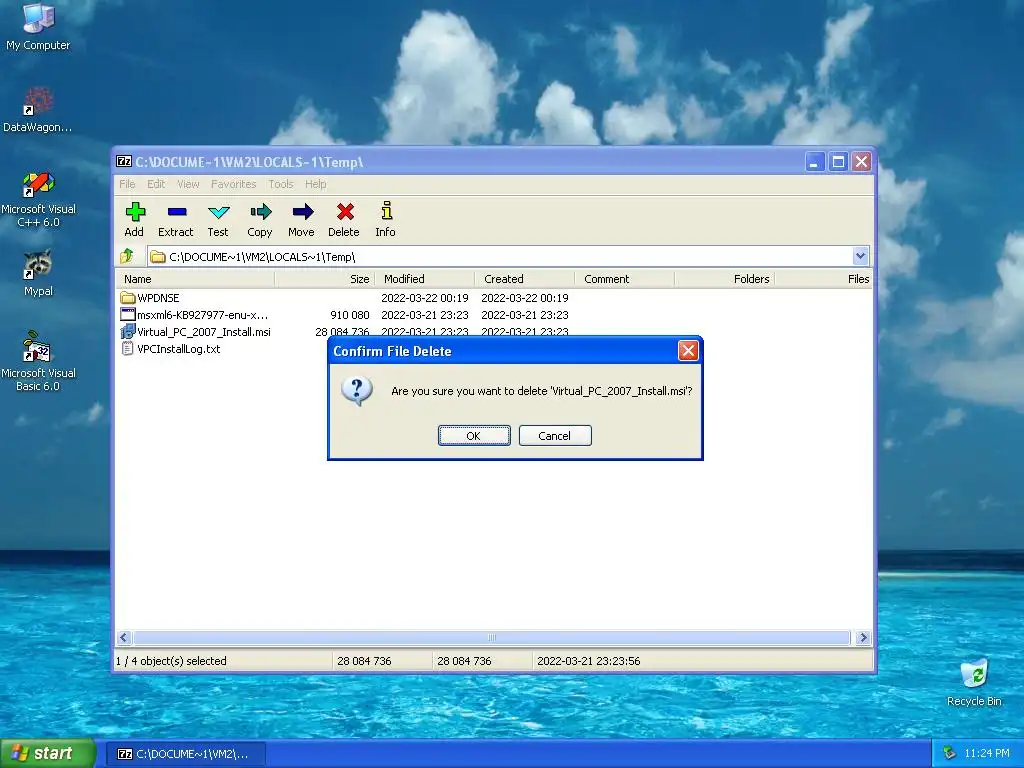Click status bar '1 / 4 object(s) selected'

171,661
